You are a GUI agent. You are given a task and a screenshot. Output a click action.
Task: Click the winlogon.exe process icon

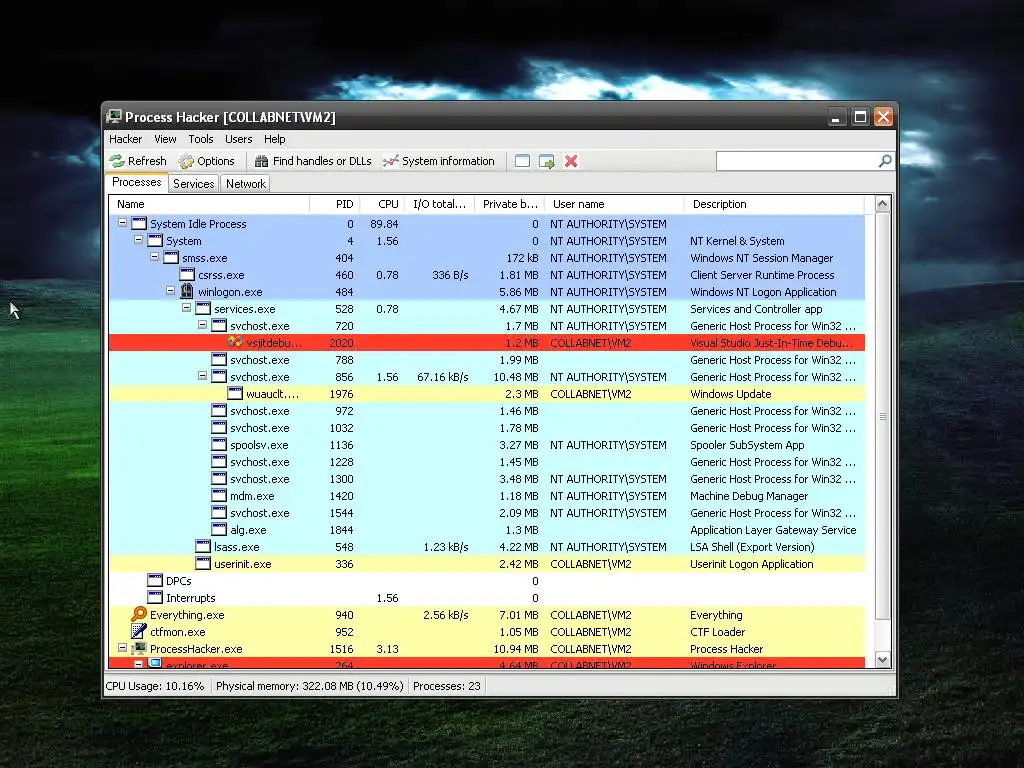click(187, 291)
